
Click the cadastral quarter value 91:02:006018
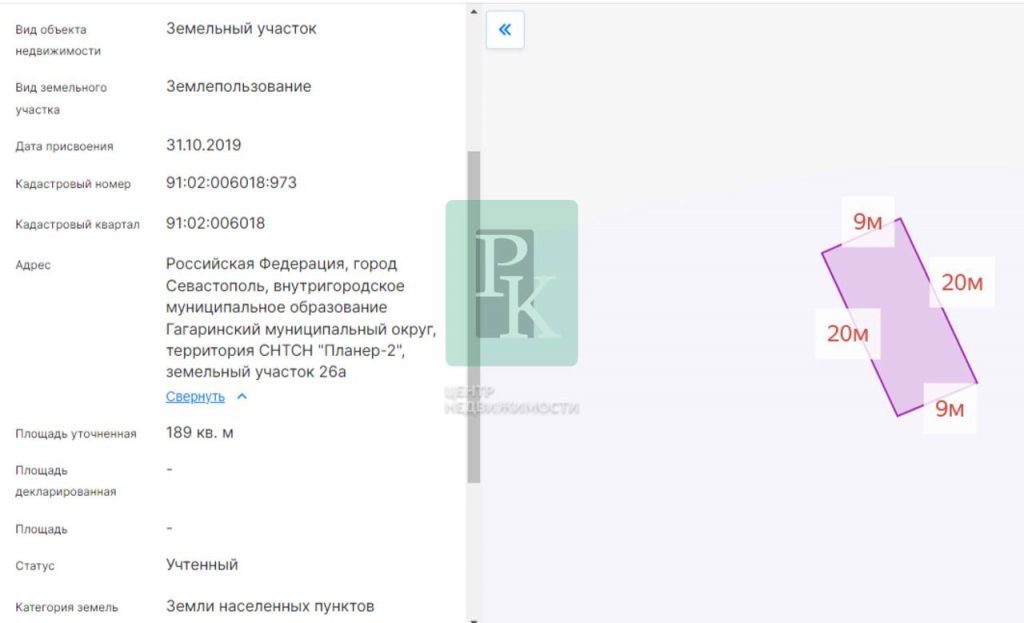pyautogui.click(x=216, y=223)
